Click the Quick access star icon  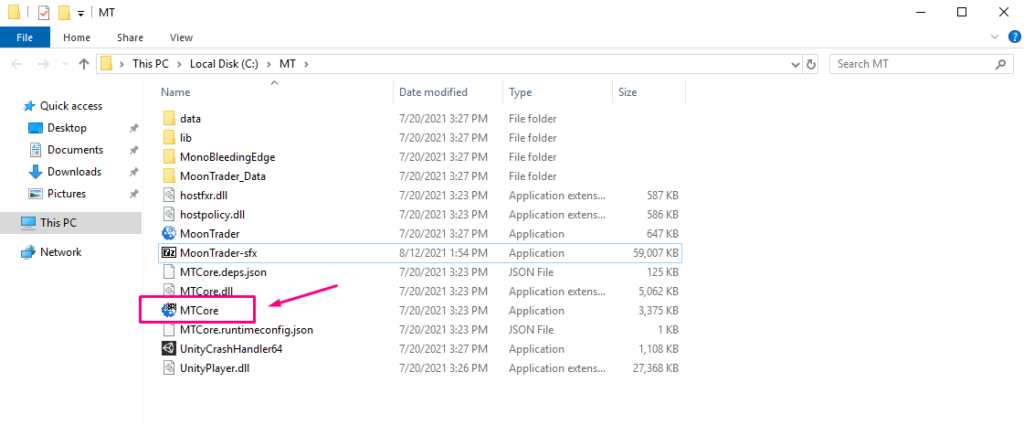click(x=29, y=106)
